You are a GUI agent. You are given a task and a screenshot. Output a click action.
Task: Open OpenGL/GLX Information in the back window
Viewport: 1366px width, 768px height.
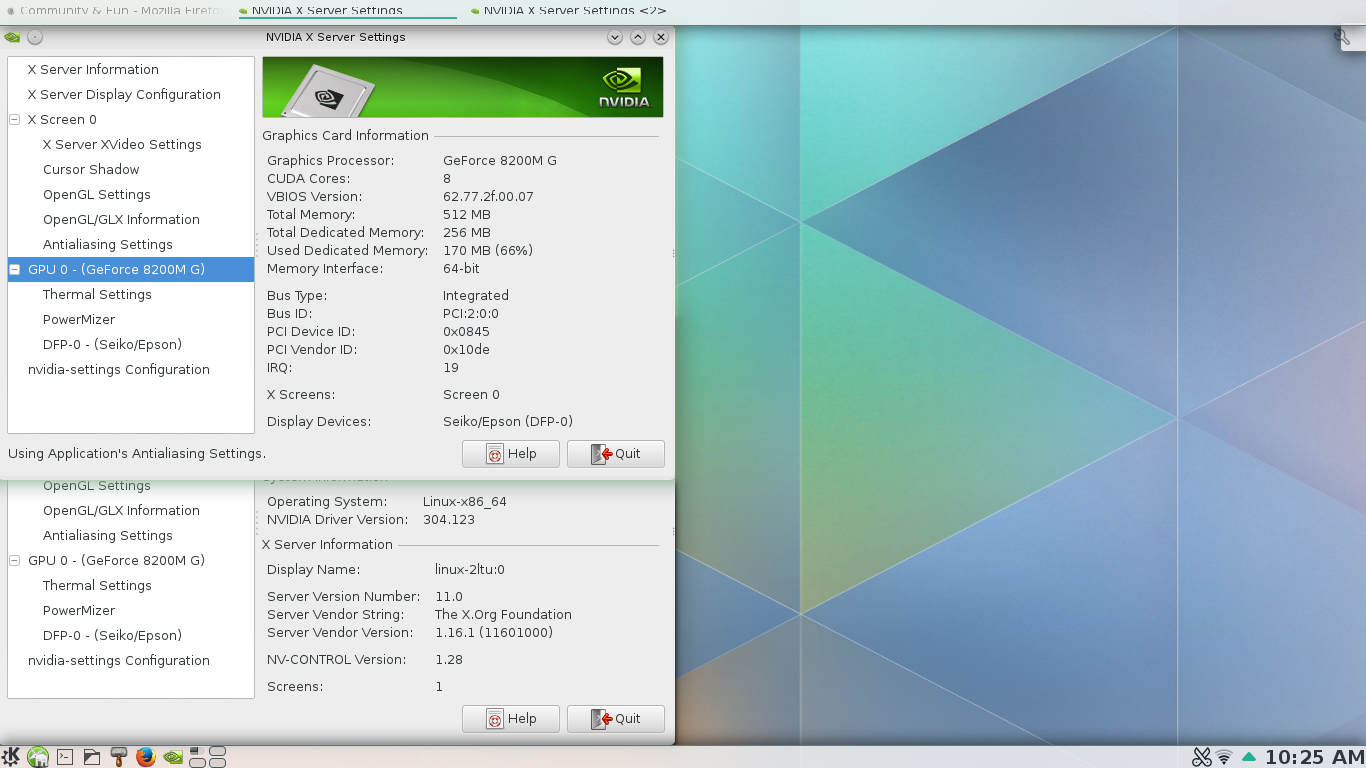click(x=121, y=510)
